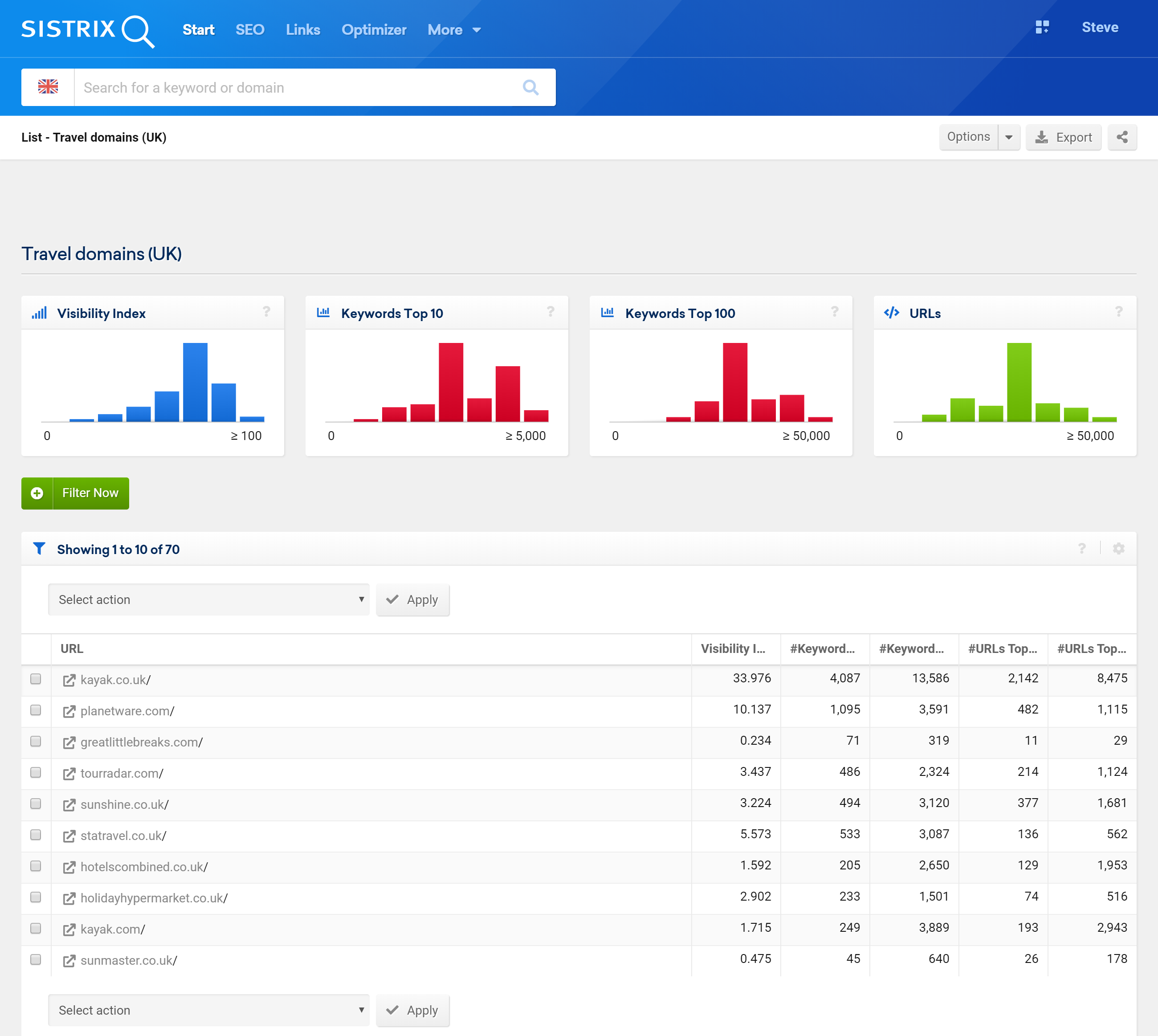Click the top Apply button
Viewport: 1158px width, 1036px height.
(413, 600)
